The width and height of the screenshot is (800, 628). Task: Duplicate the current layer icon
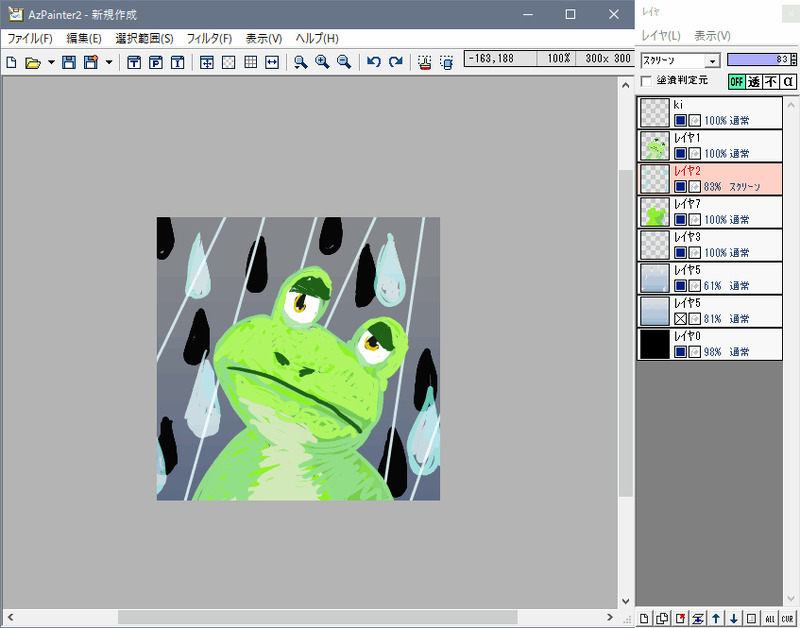(662, 618)
